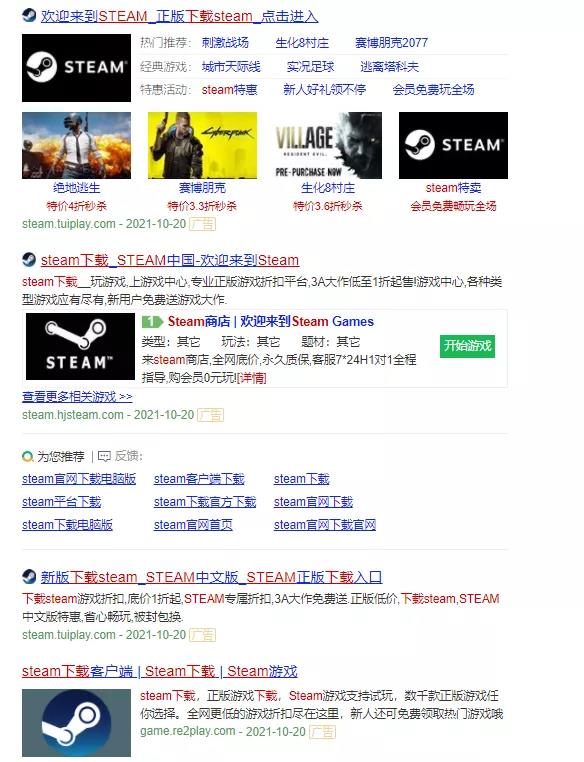The image size is (584, 762).
Task: Click the 广告 tag after steam.hjsteam.com
Action: (x=210, y=415)
